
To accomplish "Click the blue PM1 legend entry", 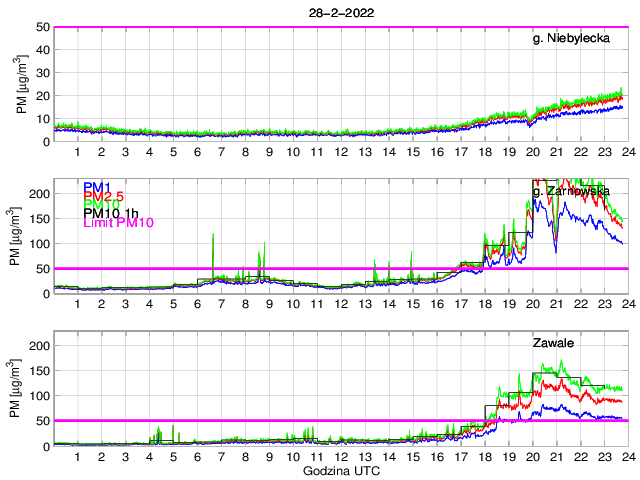I will pos(97,187).
